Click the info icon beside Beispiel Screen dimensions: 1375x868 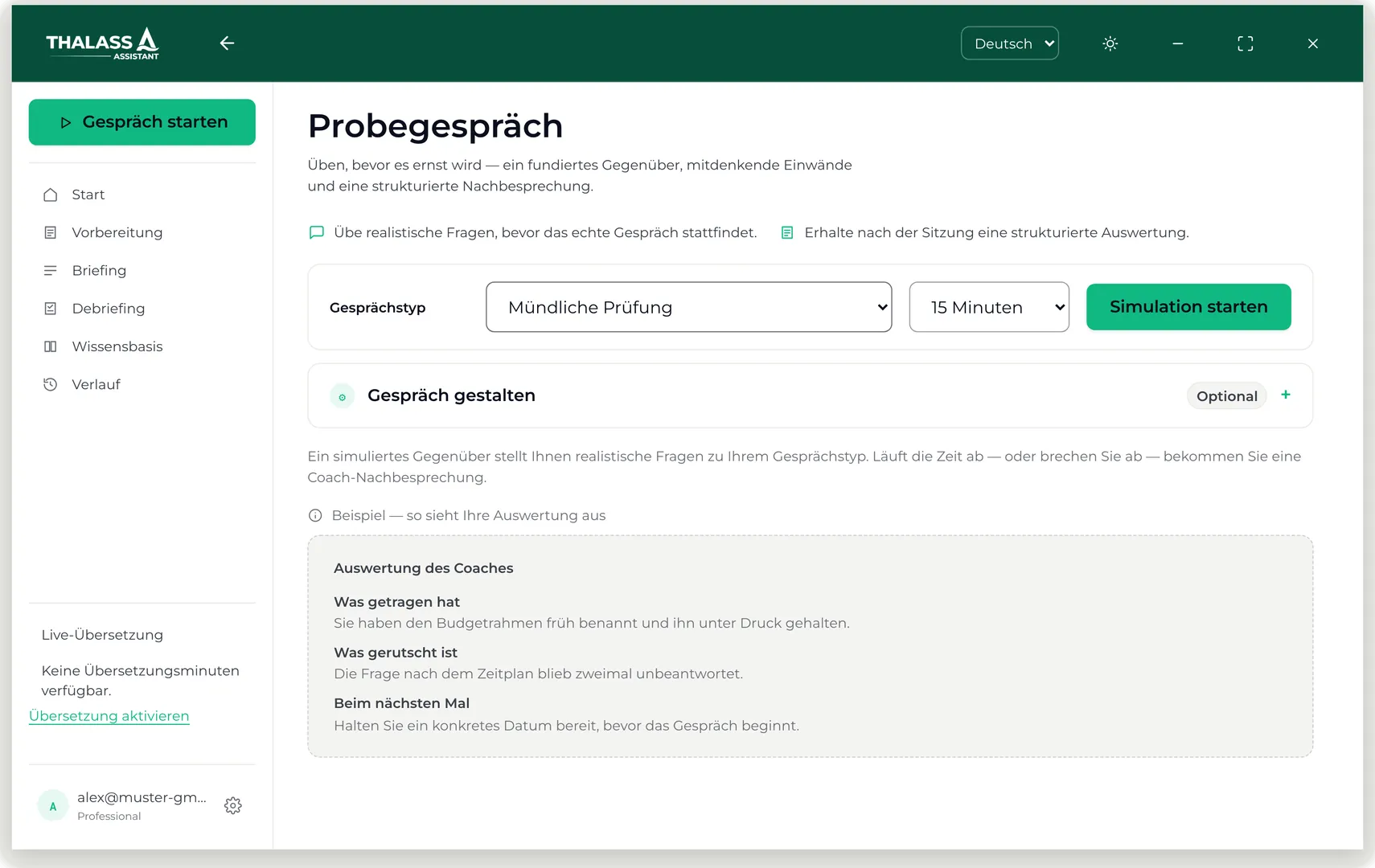315,515
